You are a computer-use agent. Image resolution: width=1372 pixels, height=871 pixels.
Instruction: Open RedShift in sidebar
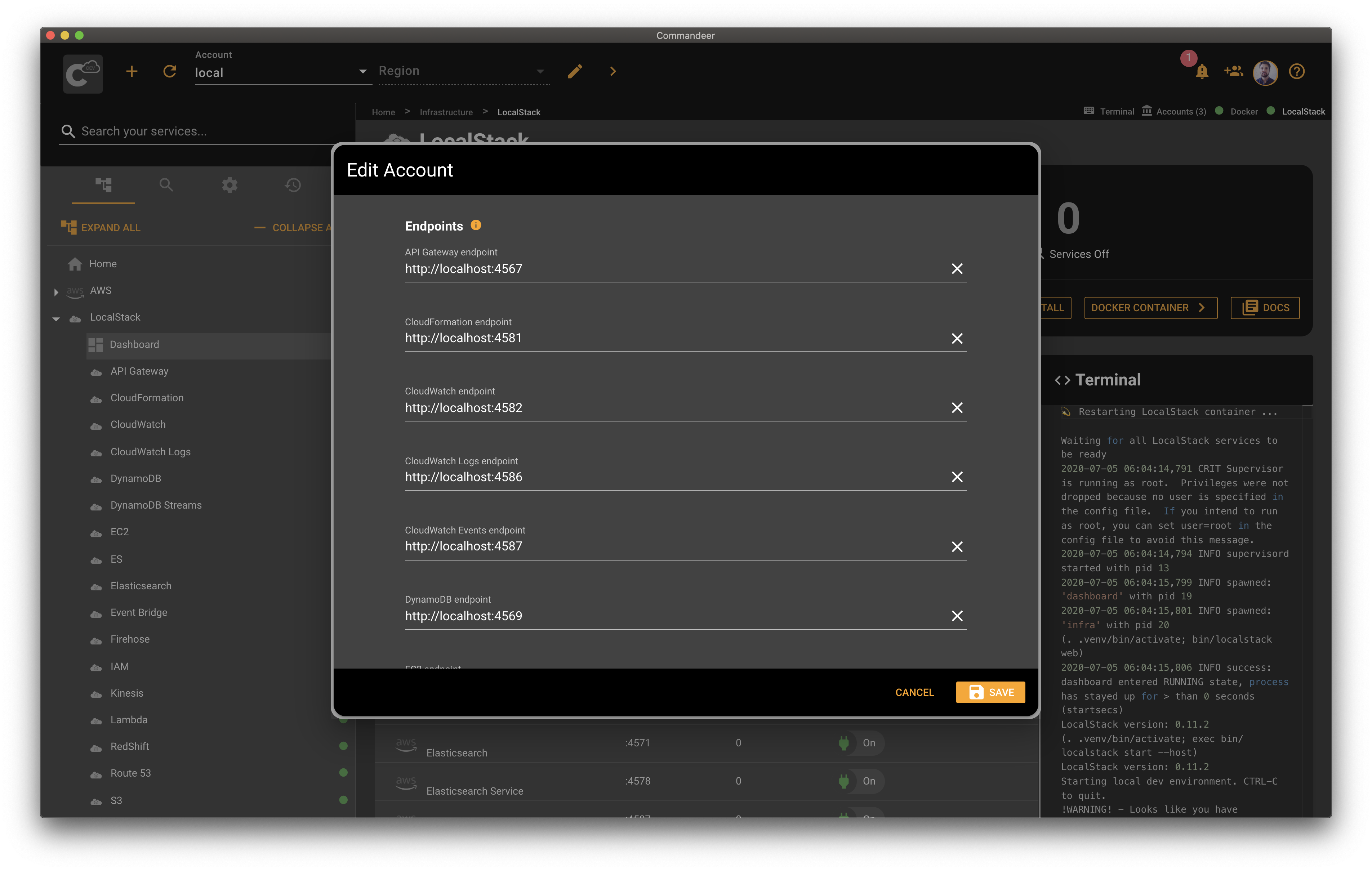pyautogui.click(x=130, y=747)
